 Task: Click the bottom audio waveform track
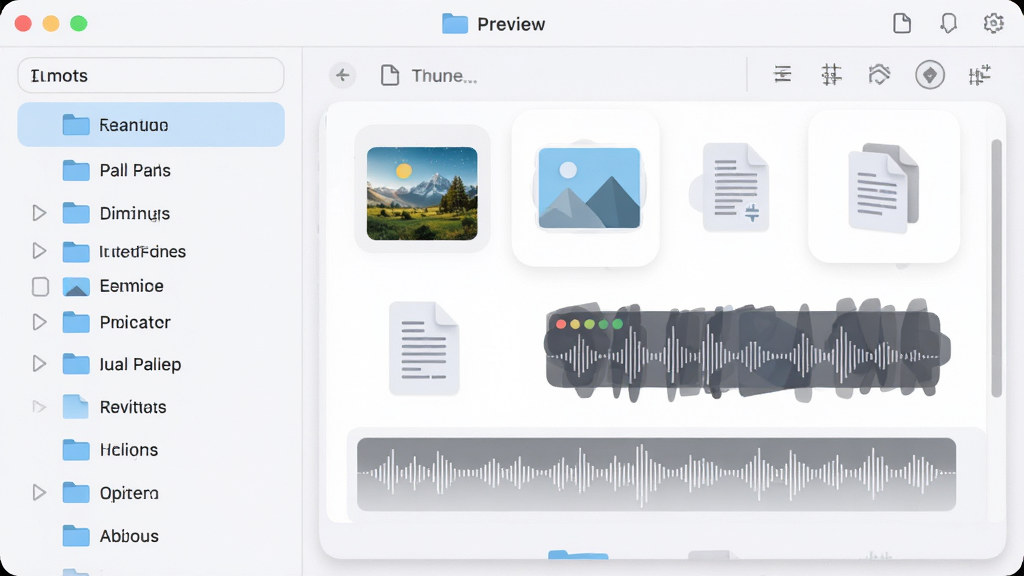[656, 474]
